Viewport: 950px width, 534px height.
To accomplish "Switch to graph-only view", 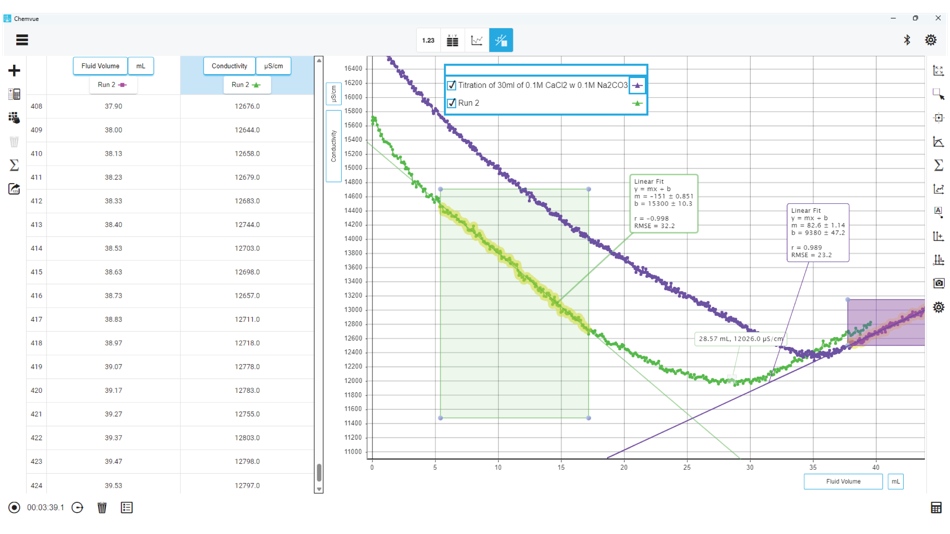I will click(x=477, y=41).
